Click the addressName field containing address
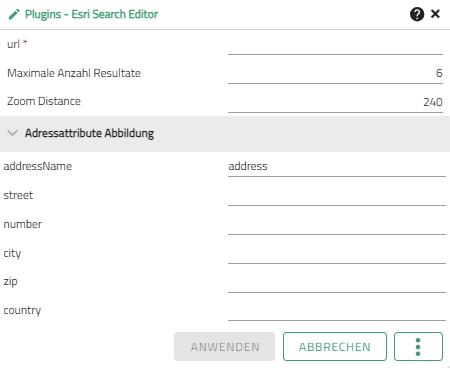The width and height of the screenshot is (450, 368). click(337, 166)
